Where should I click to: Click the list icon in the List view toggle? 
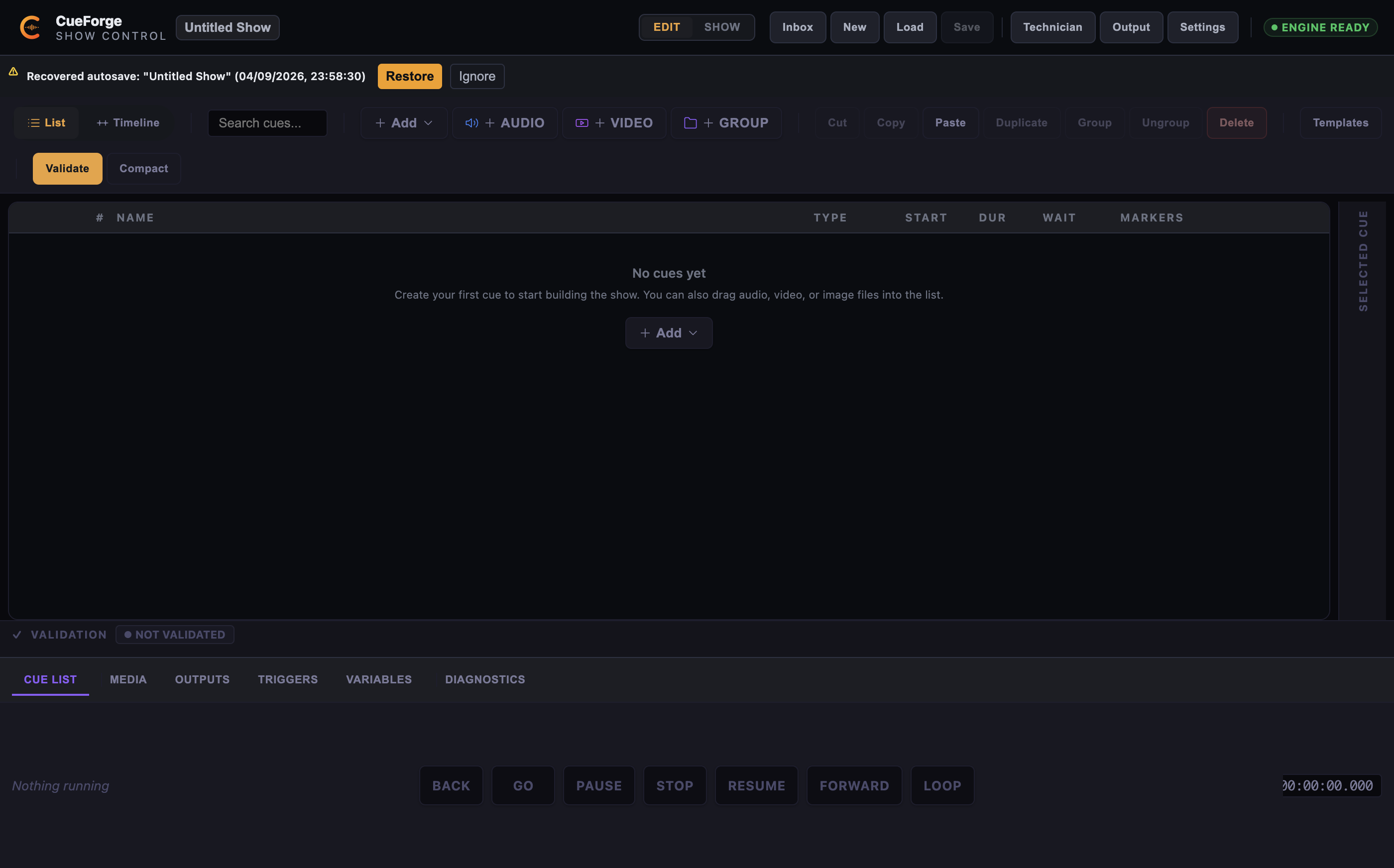click(34, 123)
